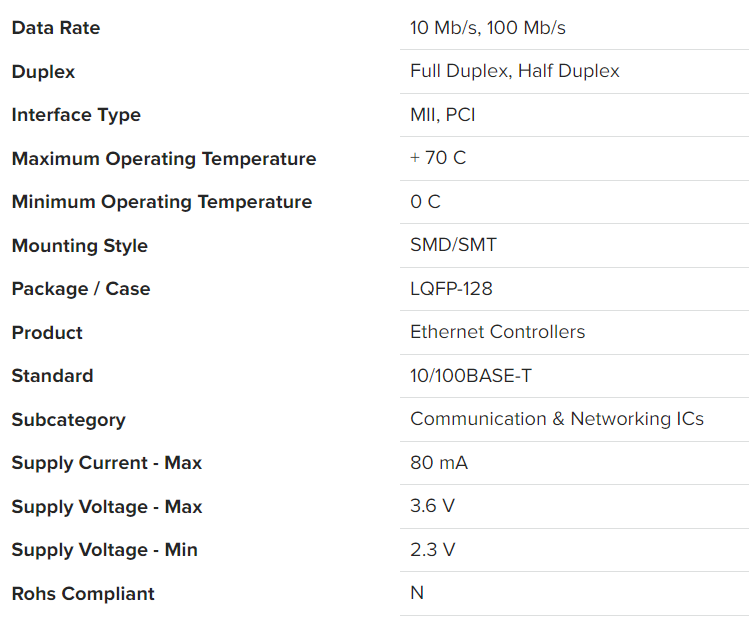This screenshot has width=749, height=630.
Task: Click the Minimum Operating Temperature label
Action: [x=162, y=202]
